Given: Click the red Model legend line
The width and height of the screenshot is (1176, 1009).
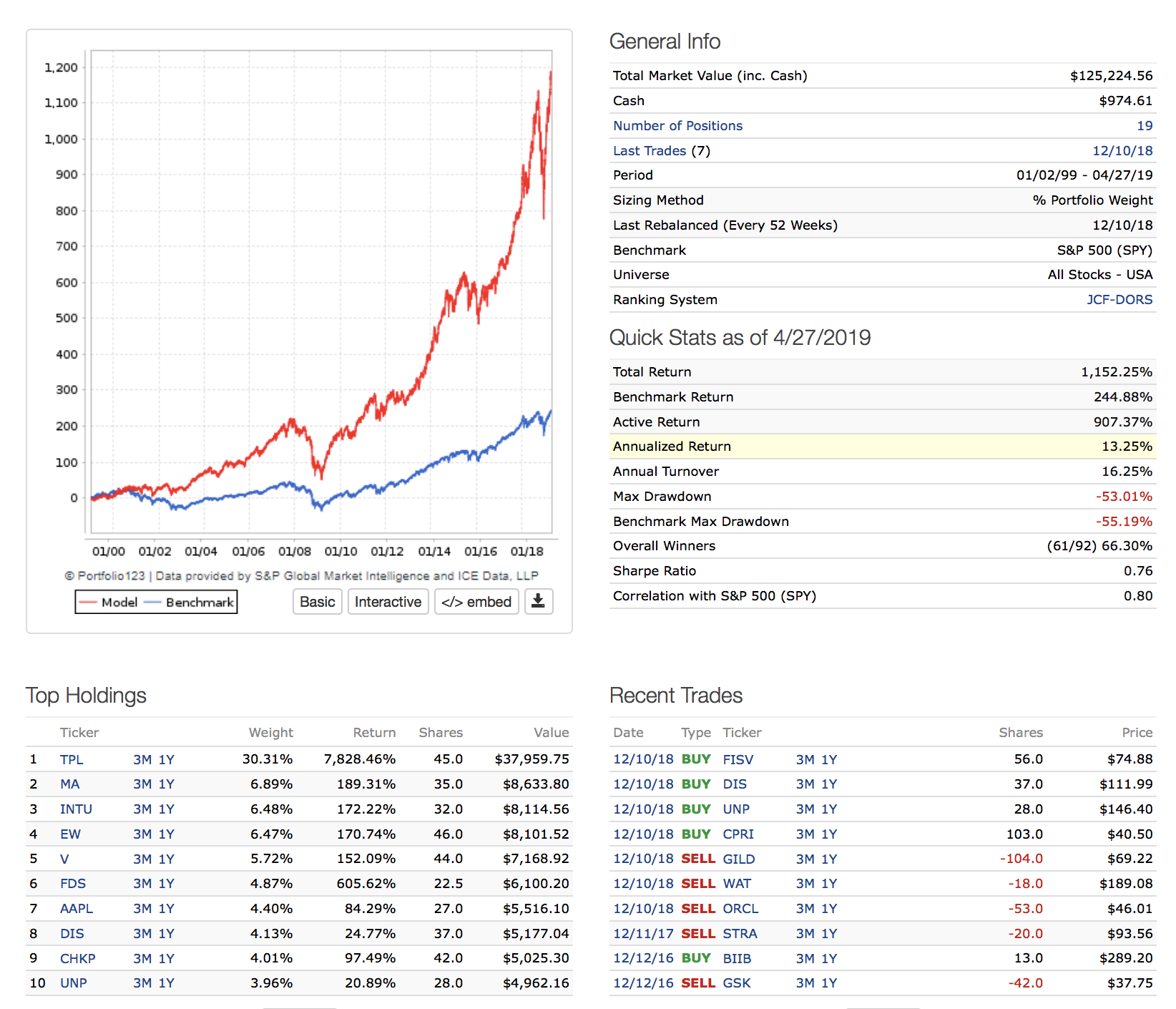Looking at the screenshot, I should (x=89, y=603).
